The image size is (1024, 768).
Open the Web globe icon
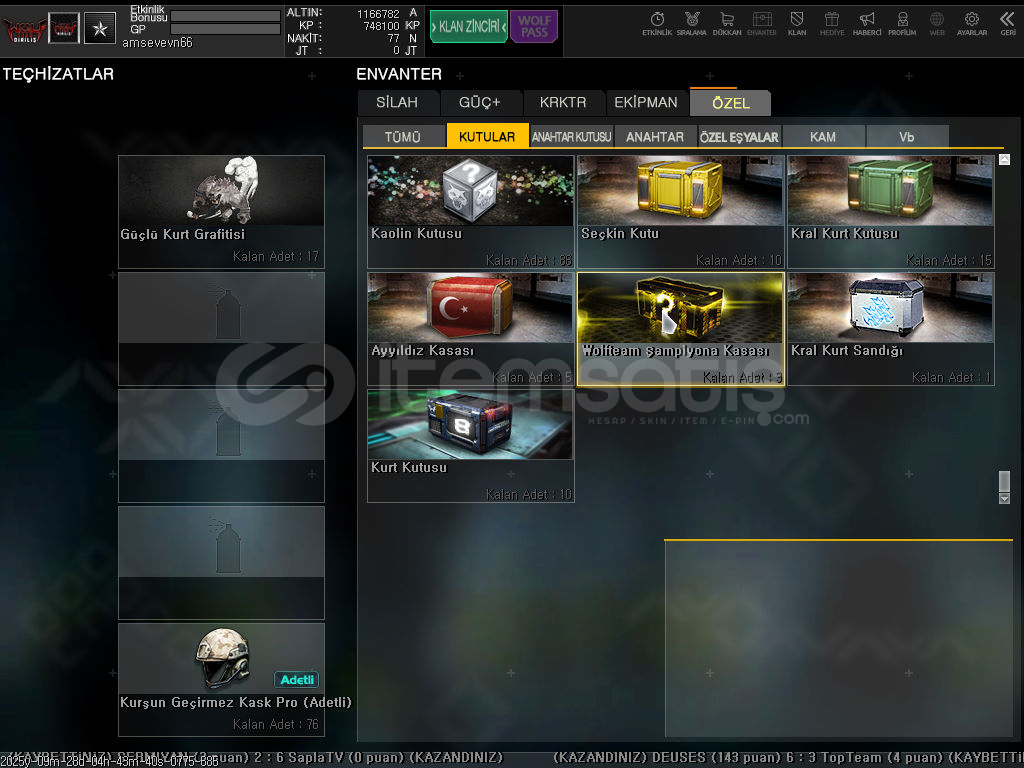[x=937, y=24]
